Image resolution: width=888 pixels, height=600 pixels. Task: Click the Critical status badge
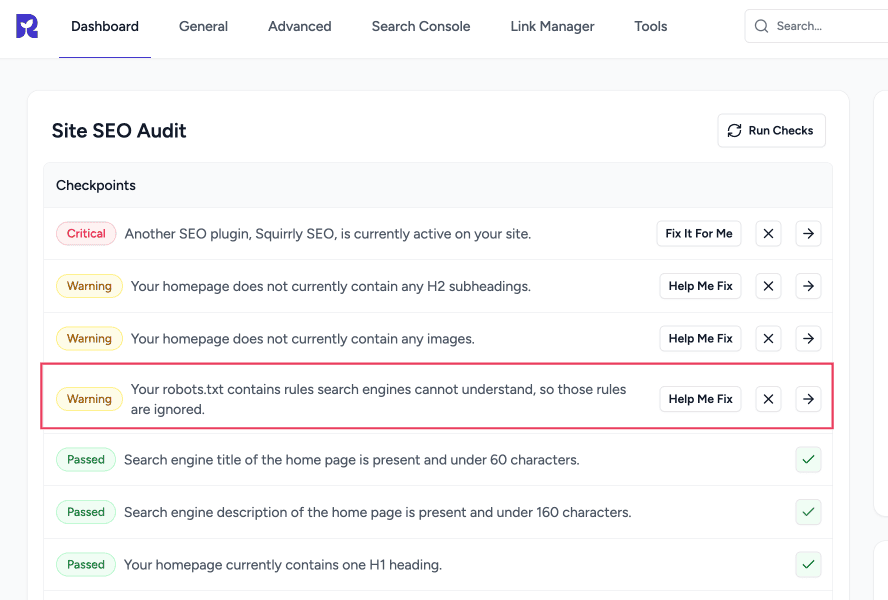pyautogui.click(x=86, y=233)
